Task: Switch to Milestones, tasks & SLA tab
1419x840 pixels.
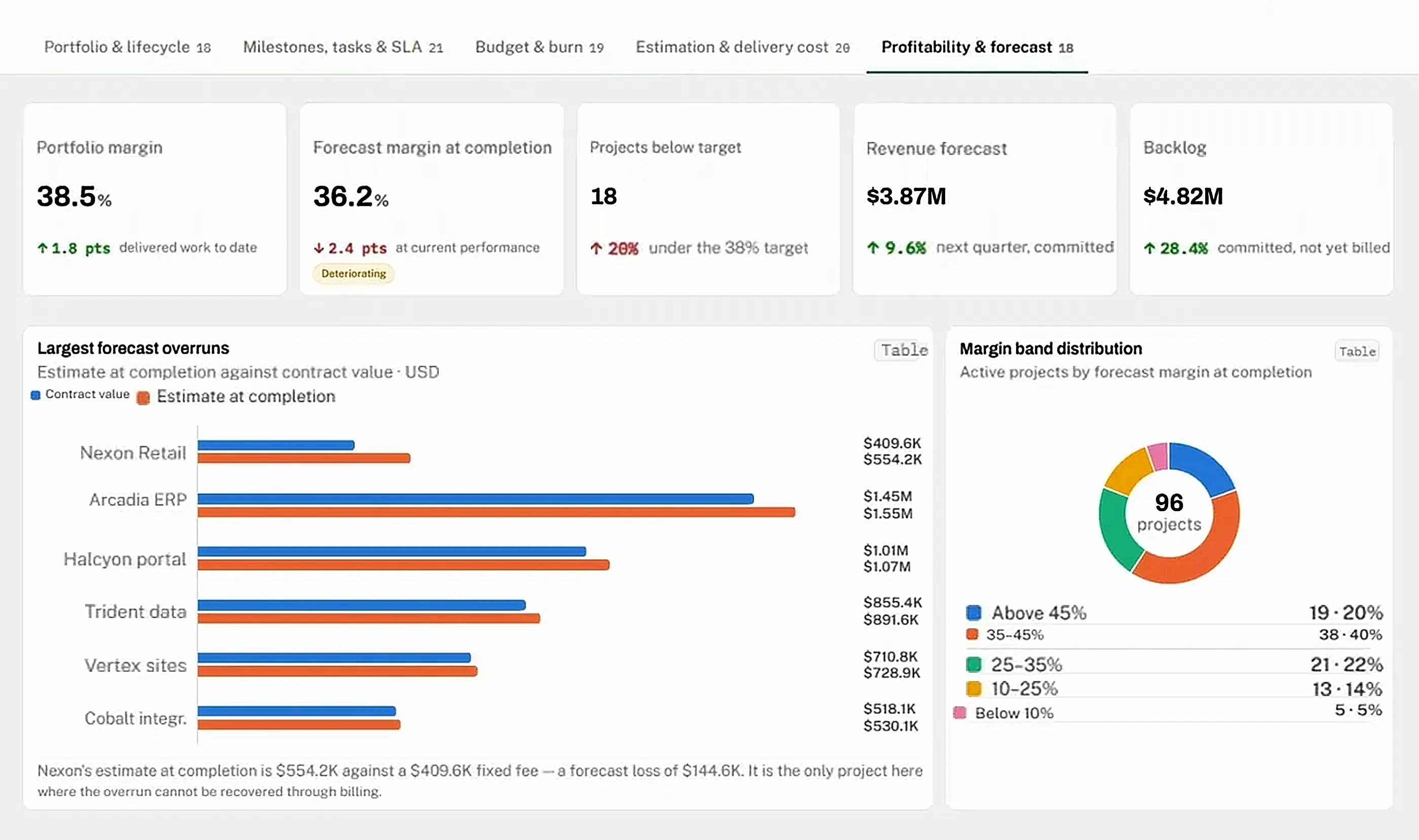Action: (343, 47)
